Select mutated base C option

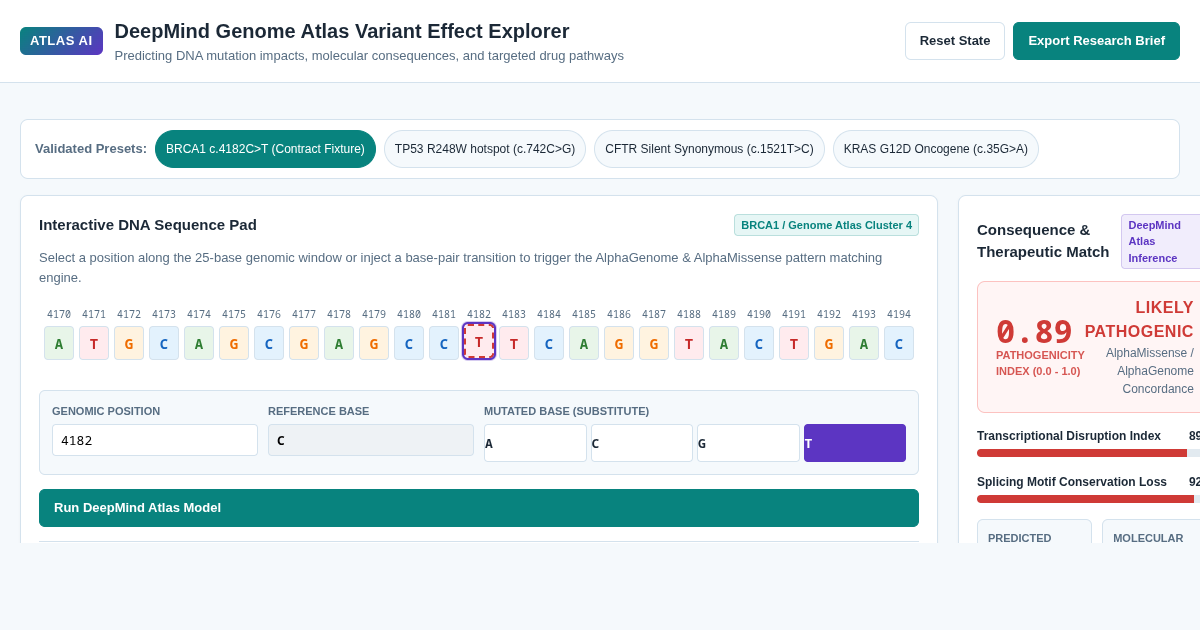click(642, 443)
